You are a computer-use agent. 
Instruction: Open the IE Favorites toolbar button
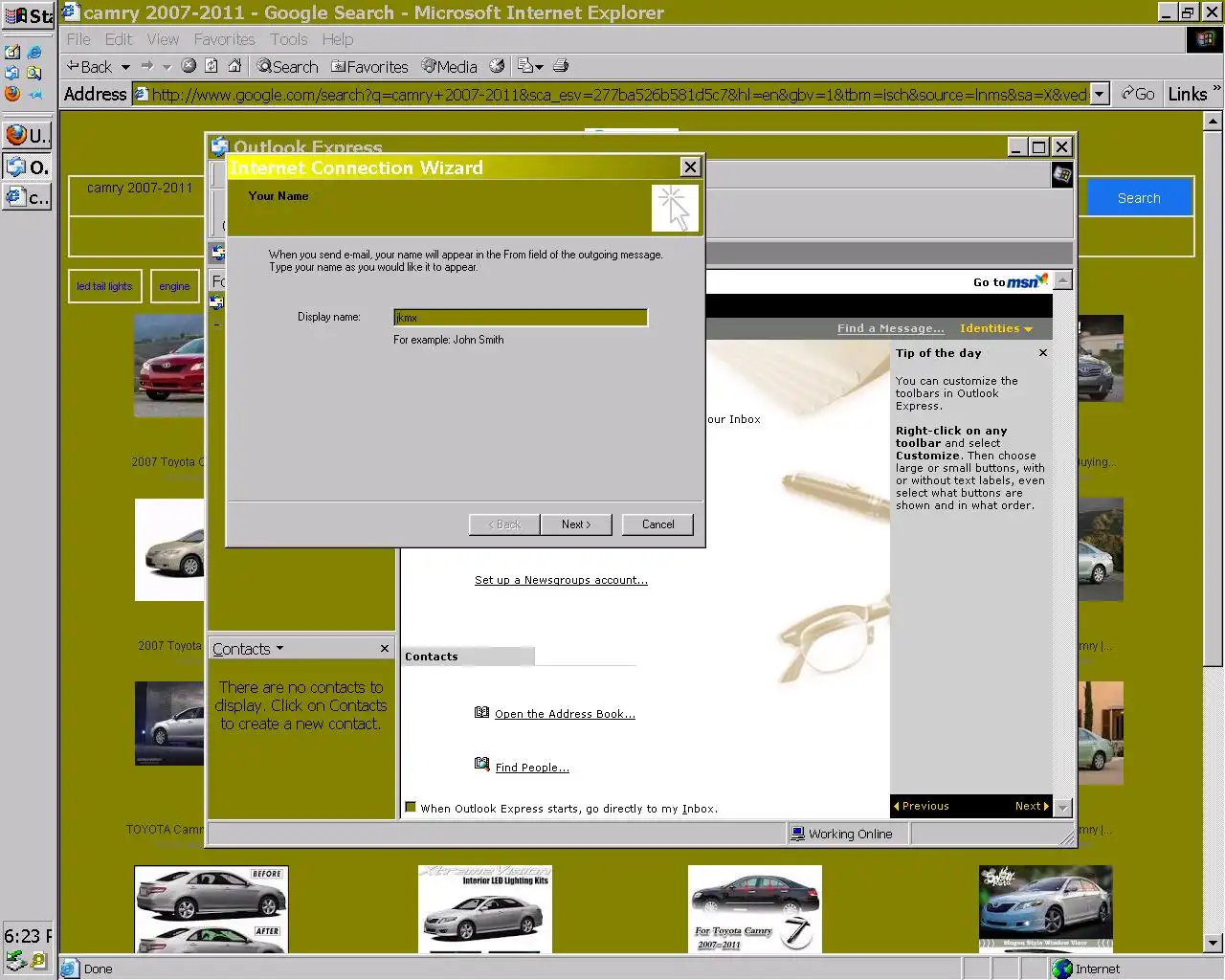[369, 66]
